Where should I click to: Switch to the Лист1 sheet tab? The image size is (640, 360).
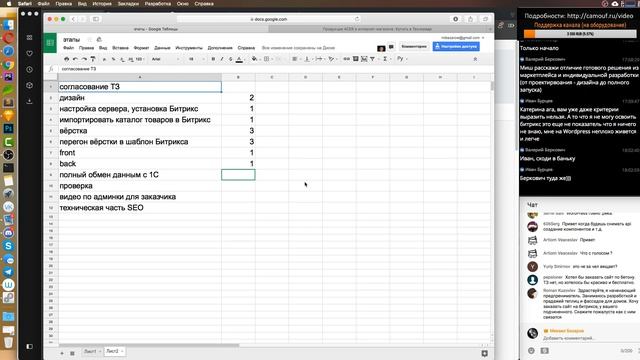(x=92, y=351)
